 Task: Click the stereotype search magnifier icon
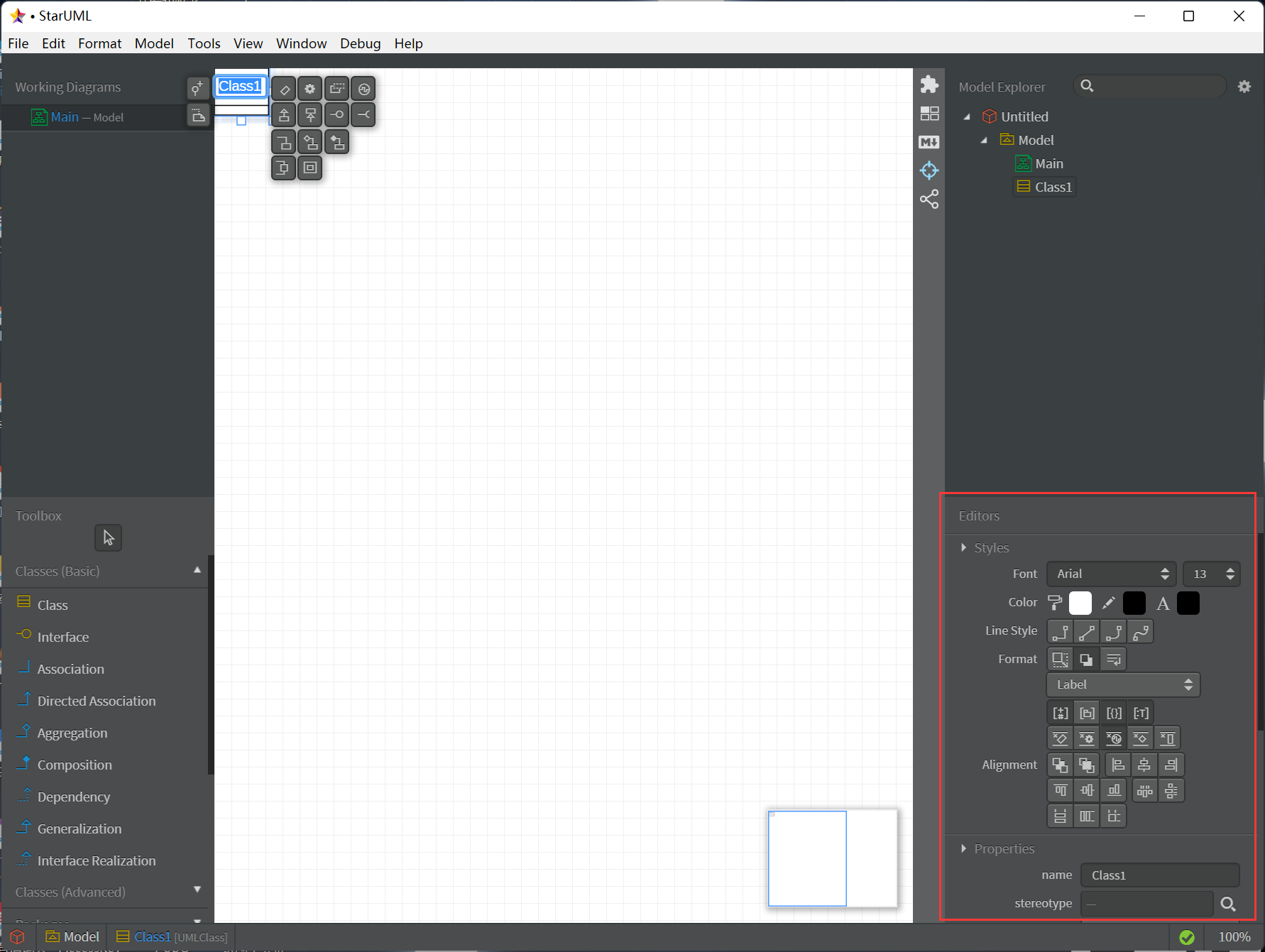(x=1228, y=904)
